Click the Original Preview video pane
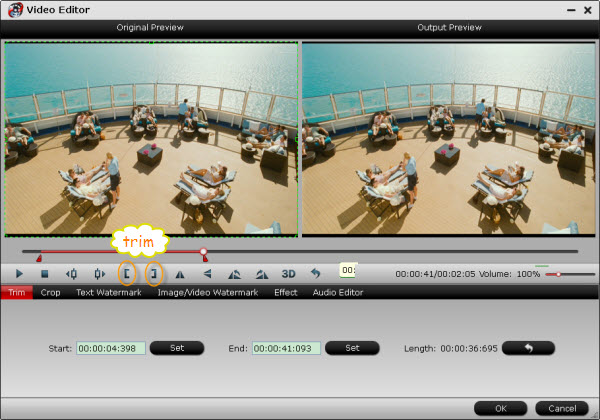600x420 pixels. pos(151,139)
